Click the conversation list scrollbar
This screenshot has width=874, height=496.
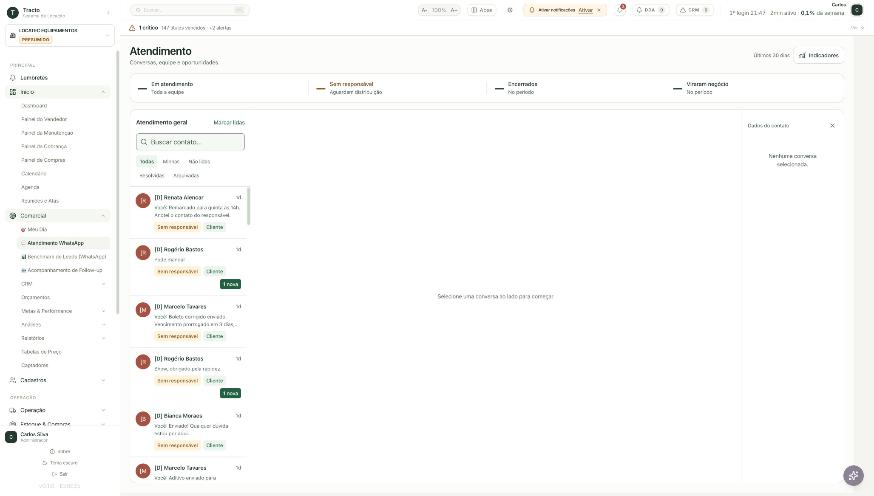[x=248, y=206]
